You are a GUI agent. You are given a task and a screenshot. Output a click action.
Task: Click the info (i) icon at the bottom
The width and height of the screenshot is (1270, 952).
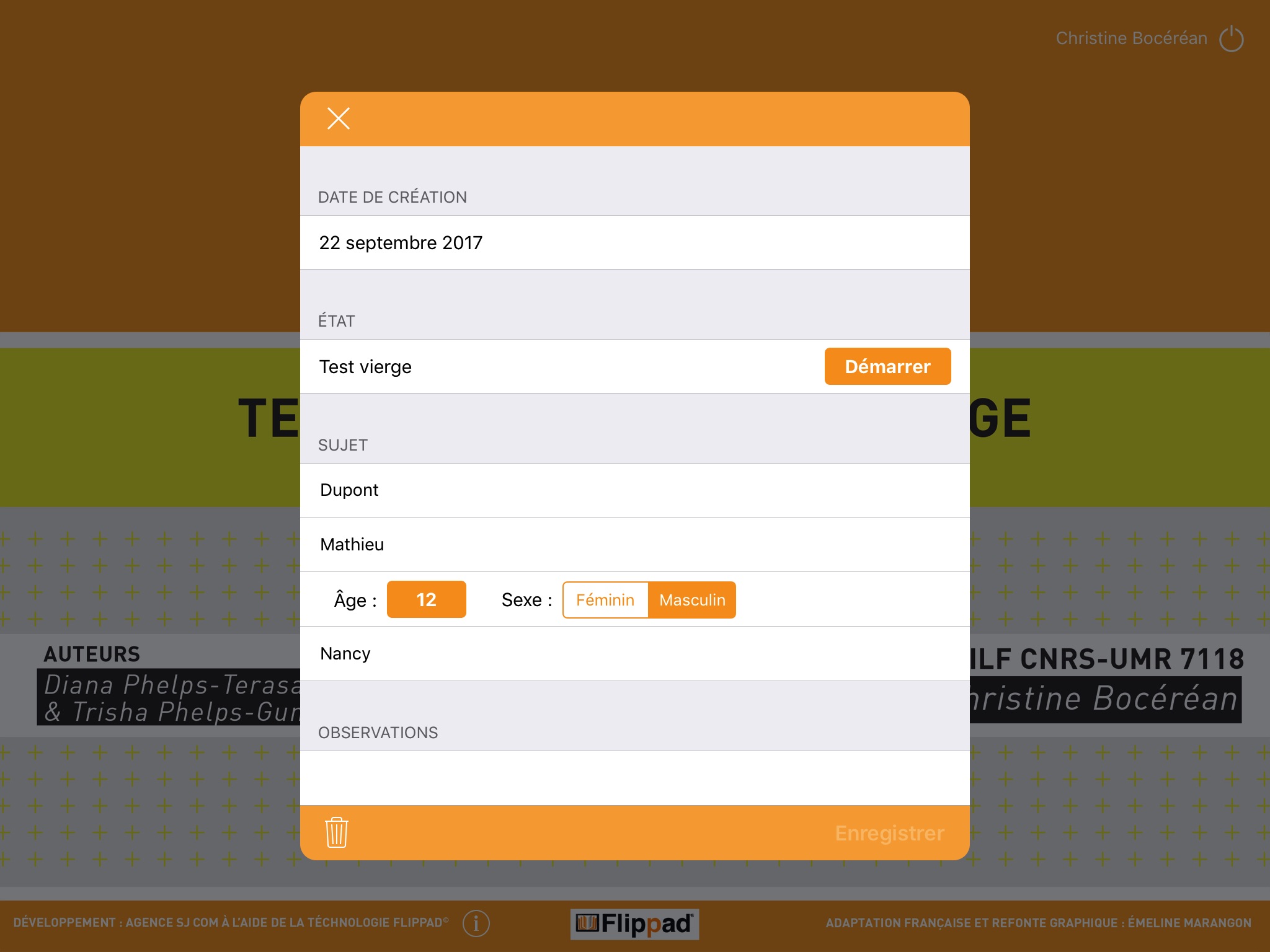[x=477, y=922]
